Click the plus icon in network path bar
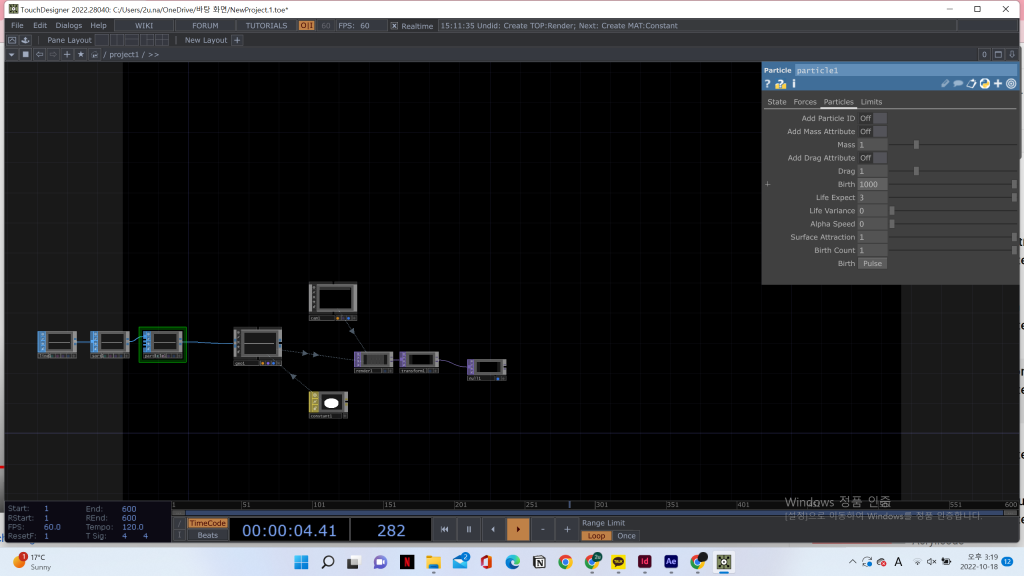Screen dimensions: 1024x576 coord(67,54)
